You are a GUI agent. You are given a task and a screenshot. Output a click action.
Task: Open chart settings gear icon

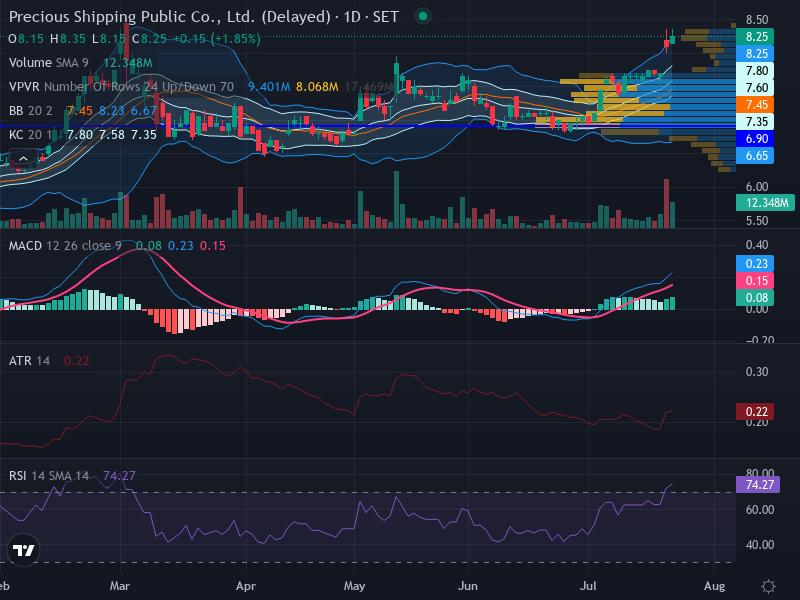(x=768, y=586)
